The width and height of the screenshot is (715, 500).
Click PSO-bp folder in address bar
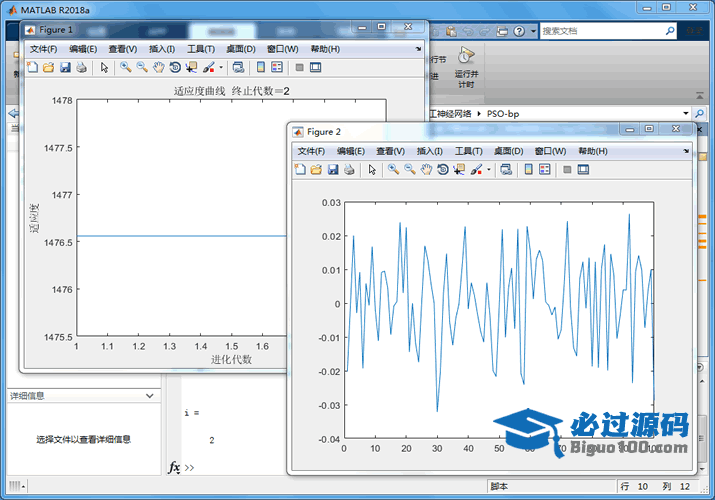pyautogui.click(x=503, y=114)
